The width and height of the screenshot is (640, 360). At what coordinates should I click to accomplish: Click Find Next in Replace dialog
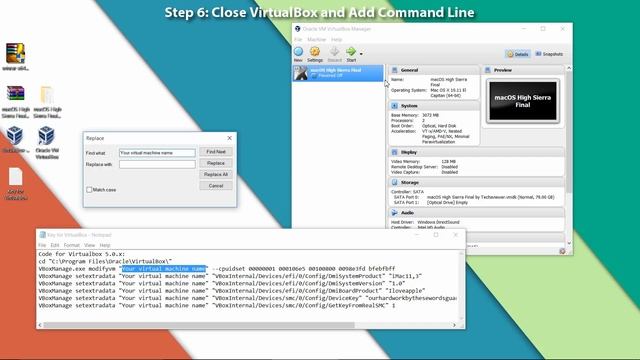[x=216, y=152]
